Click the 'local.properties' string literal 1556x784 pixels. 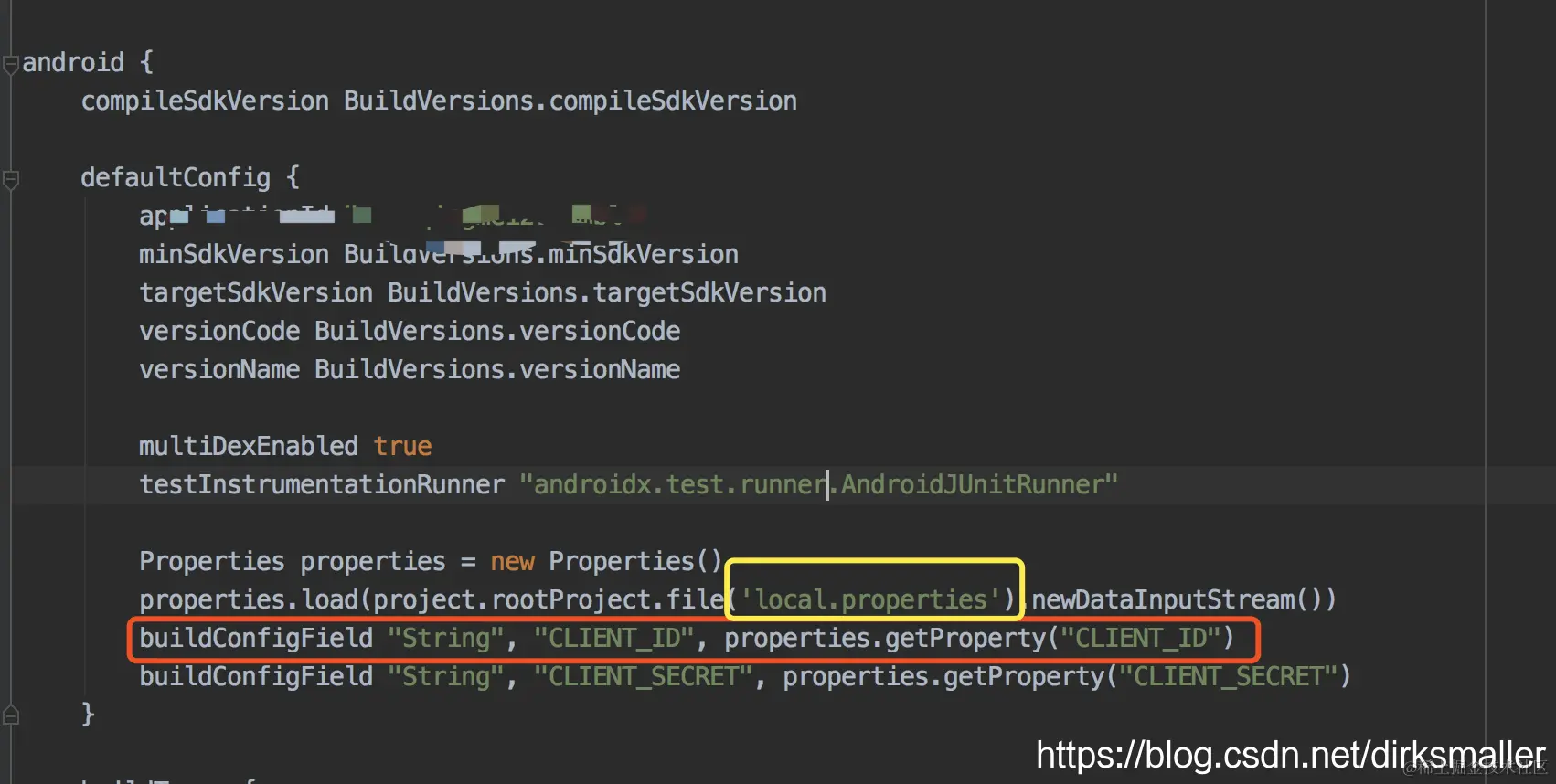pyautogui.click(x=870, y=599)
